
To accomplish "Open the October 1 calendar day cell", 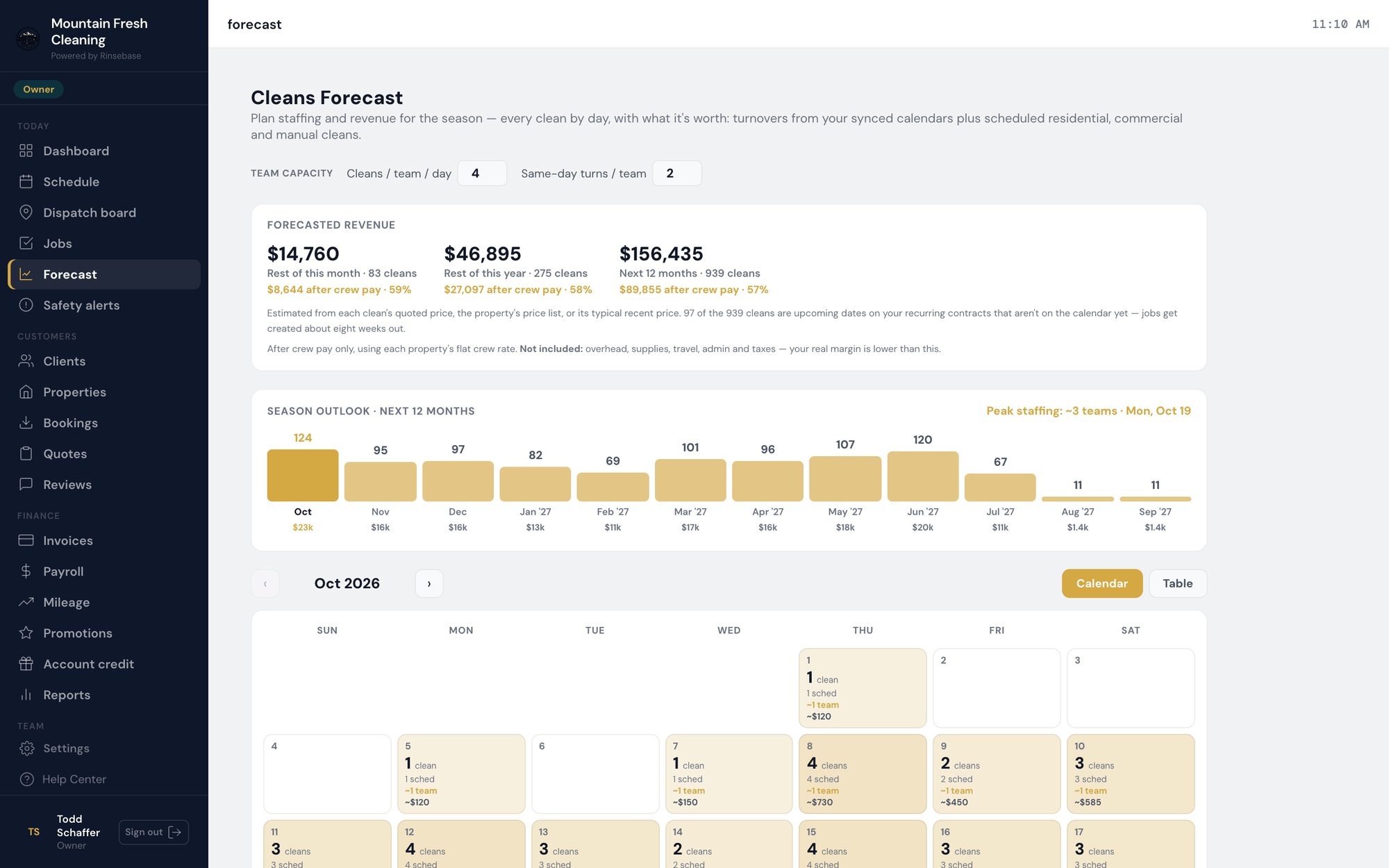I will [x=863, y=688].
